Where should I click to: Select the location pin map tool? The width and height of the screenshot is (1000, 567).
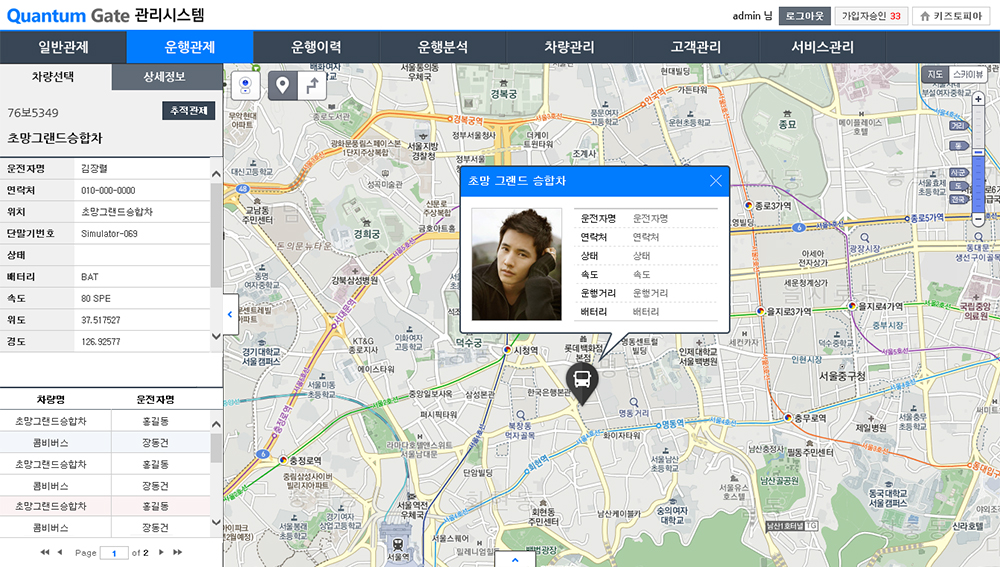coord(283,86)
